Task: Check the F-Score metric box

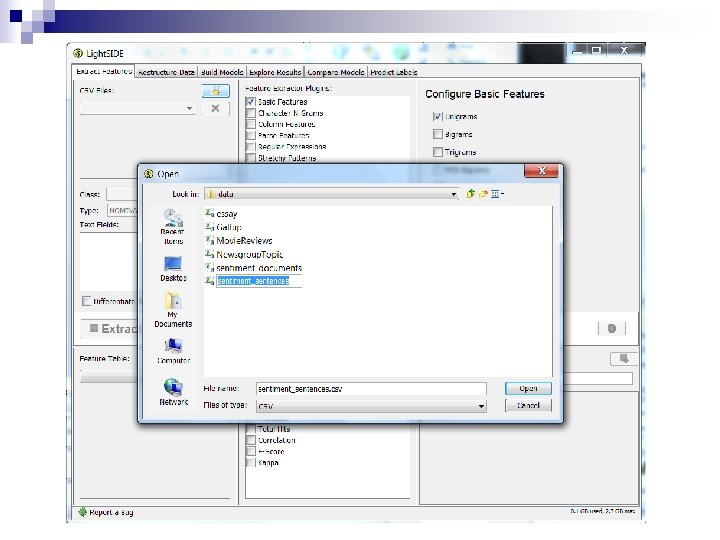Action: pyautogui.click(x=251, y=451)
